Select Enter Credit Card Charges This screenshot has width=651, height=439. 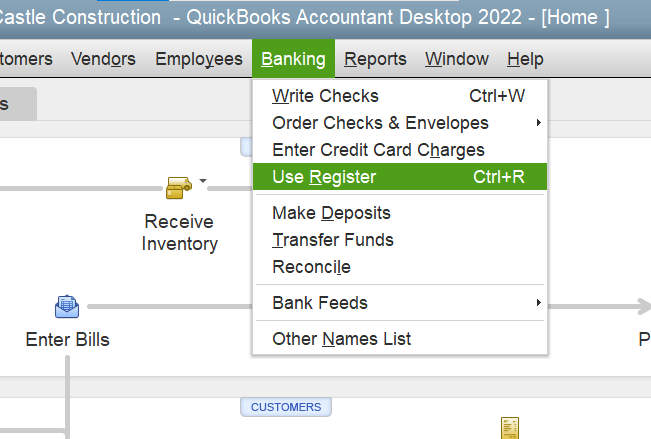pyautogui.click(x=400, y=150)
